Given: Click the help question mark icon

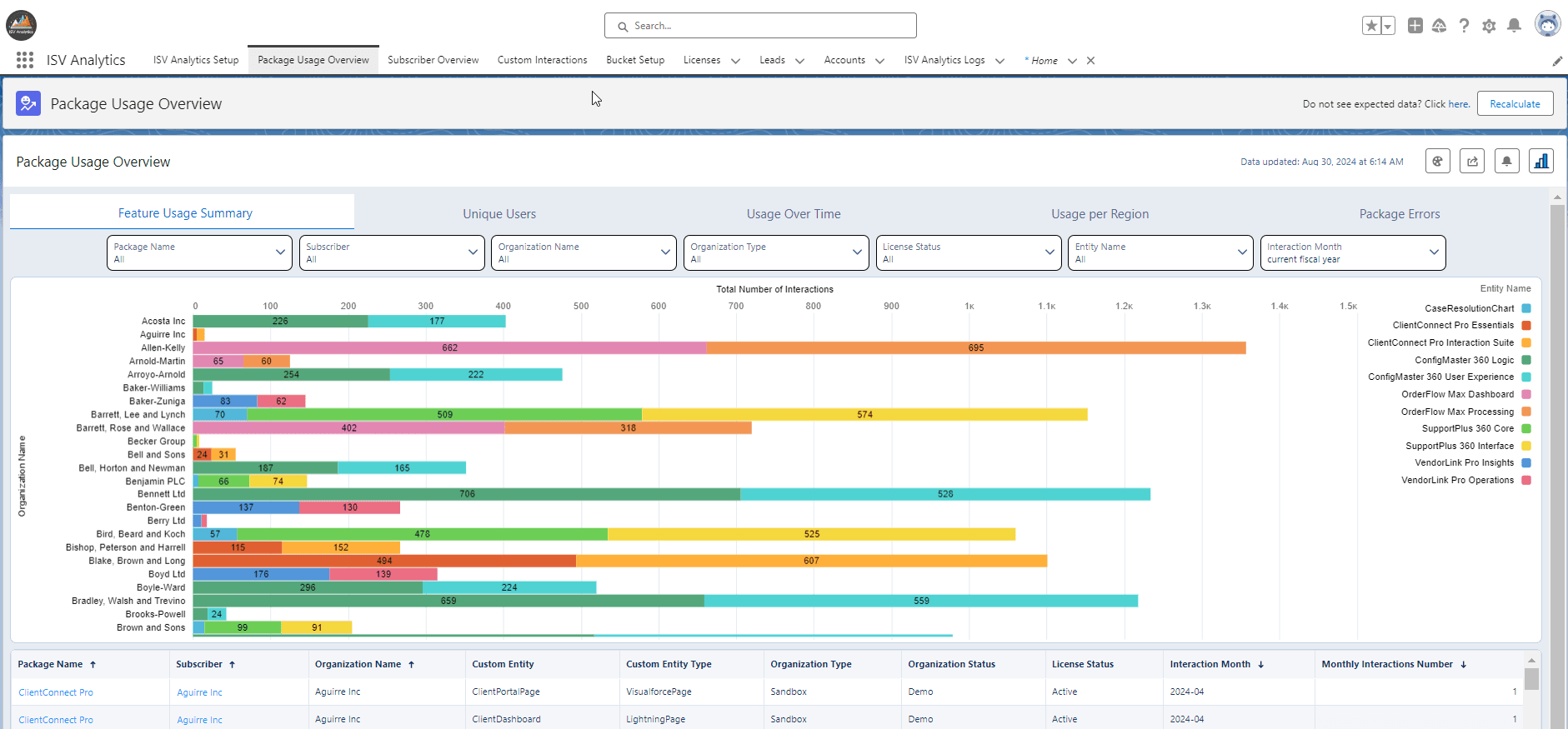Looking at the screenshot, I should pos(1465,26).
